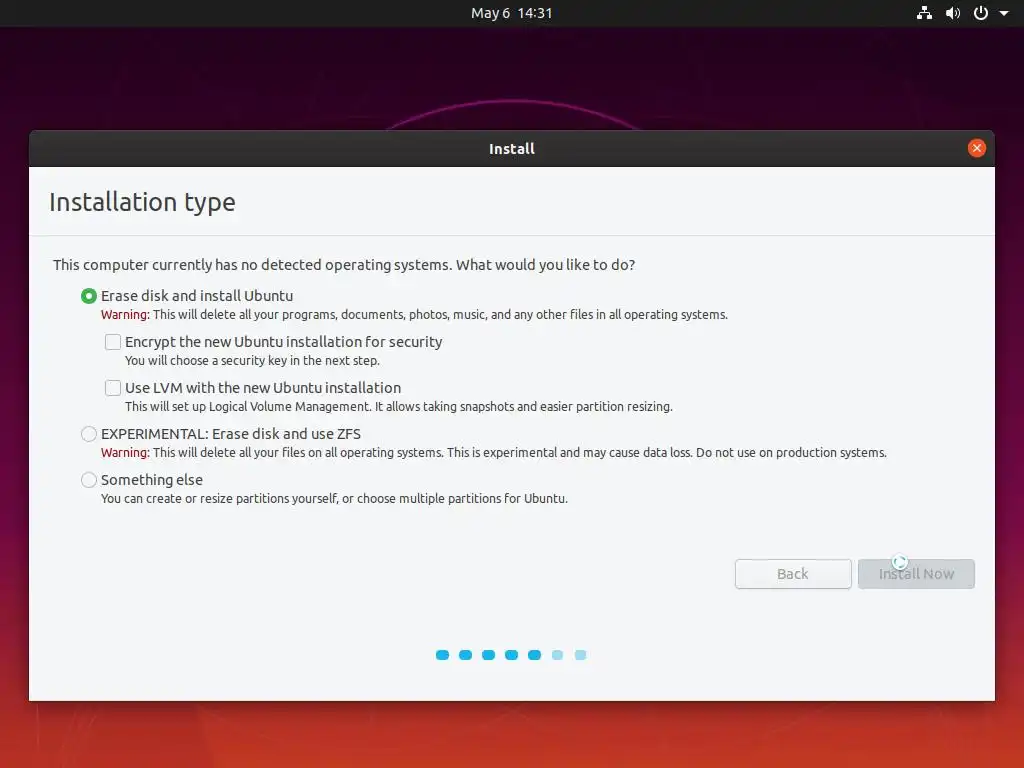This screenshot has height=768, width=1024.
Task: Click the Installation type heading
Action: [x=142, y=202]
